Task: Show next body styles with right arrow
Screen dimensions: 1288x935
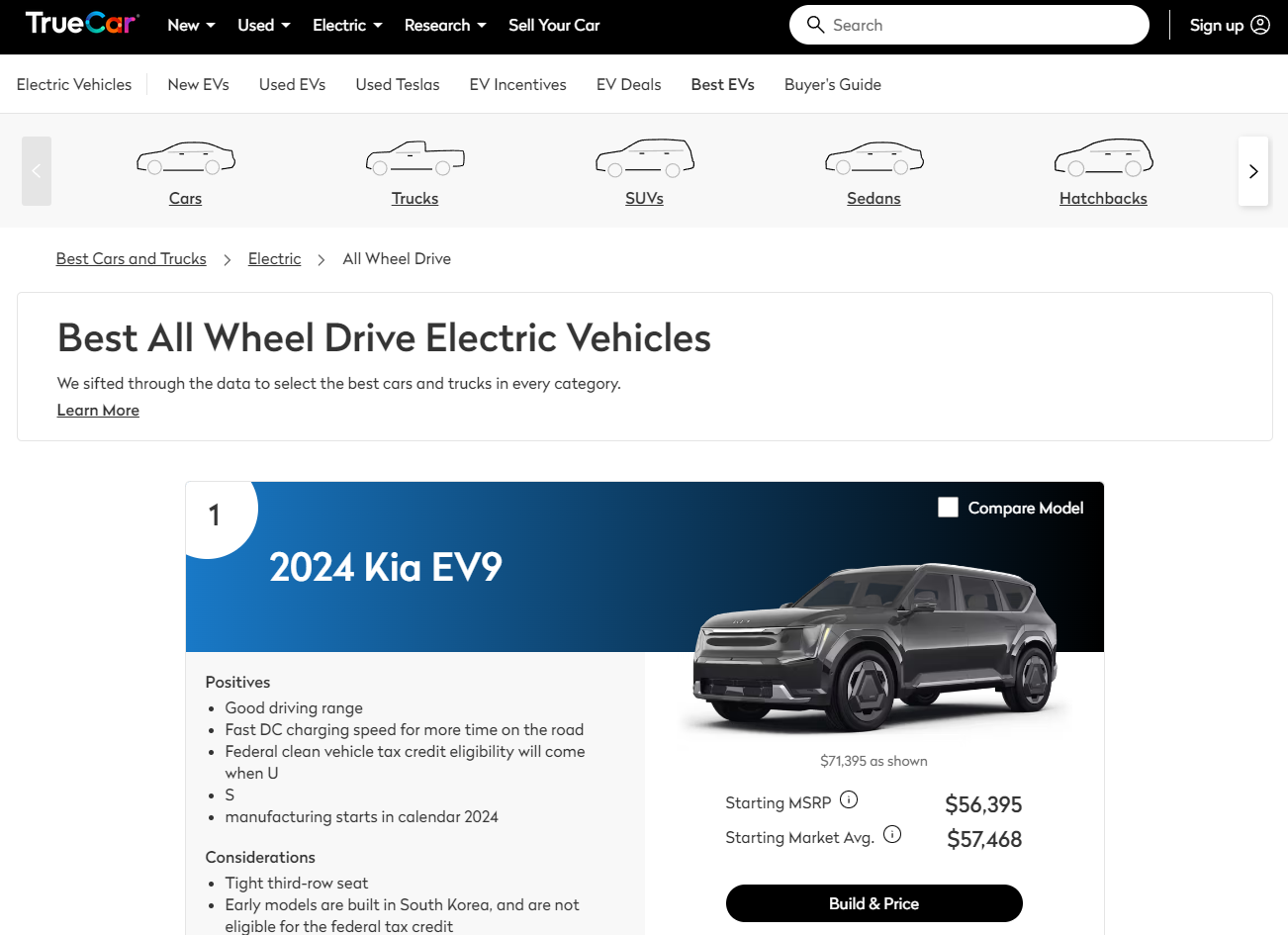Action: click(x=1253, y=171)
